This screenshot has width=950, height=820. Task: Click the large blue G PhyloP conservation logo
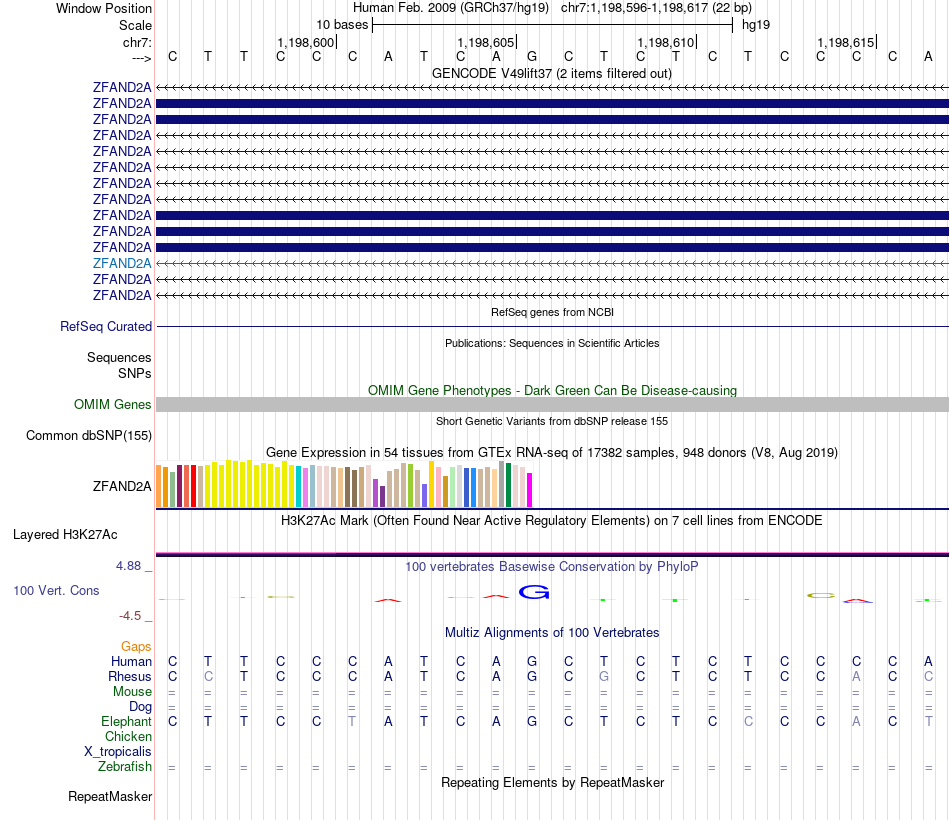coord(534,592)
